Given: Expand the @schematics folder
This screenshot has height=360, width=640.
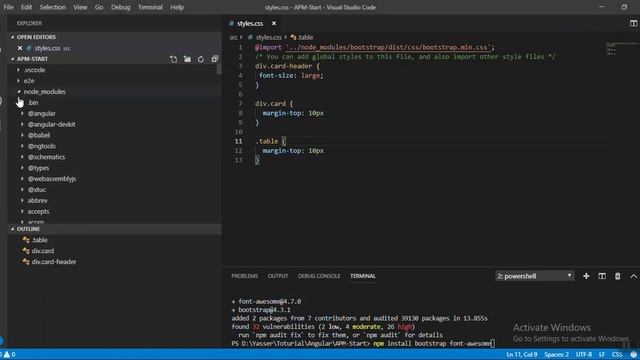Looking at the screenshot, I should [x=46, y=157].
